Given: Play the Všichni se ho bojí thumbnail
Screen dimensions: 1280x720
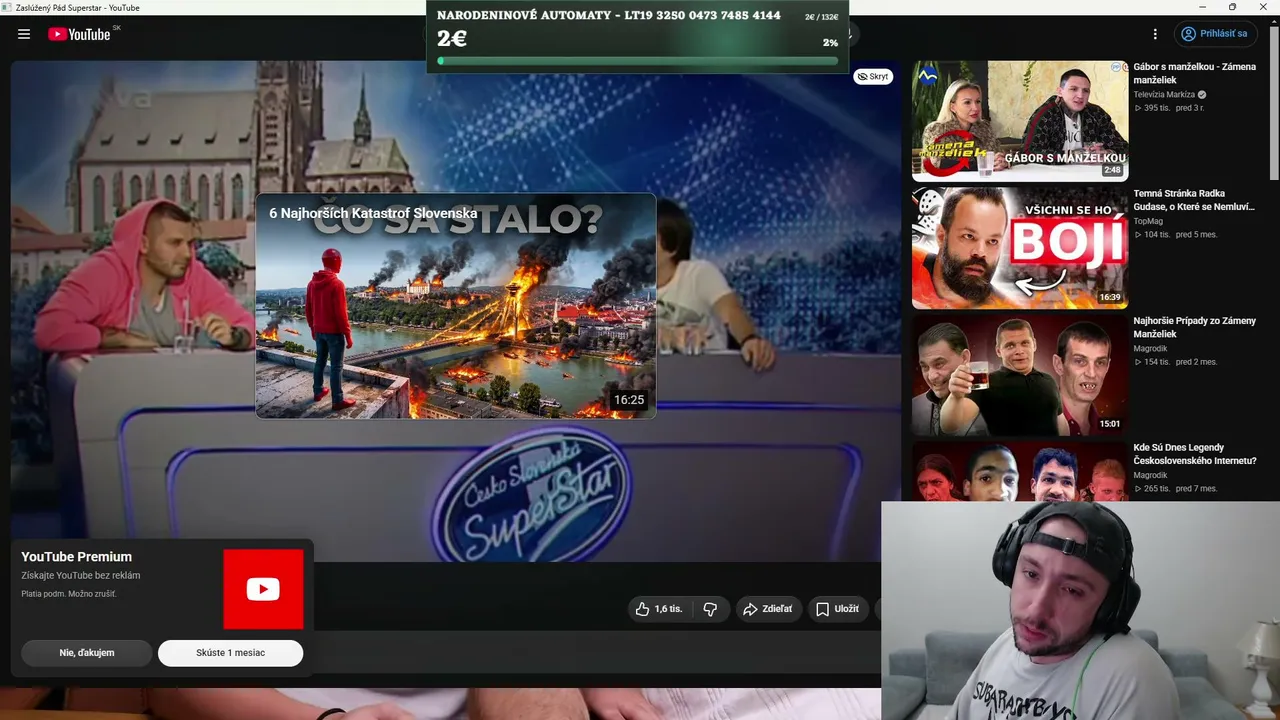Looking at the screenshot, I should pos(1020,248).
